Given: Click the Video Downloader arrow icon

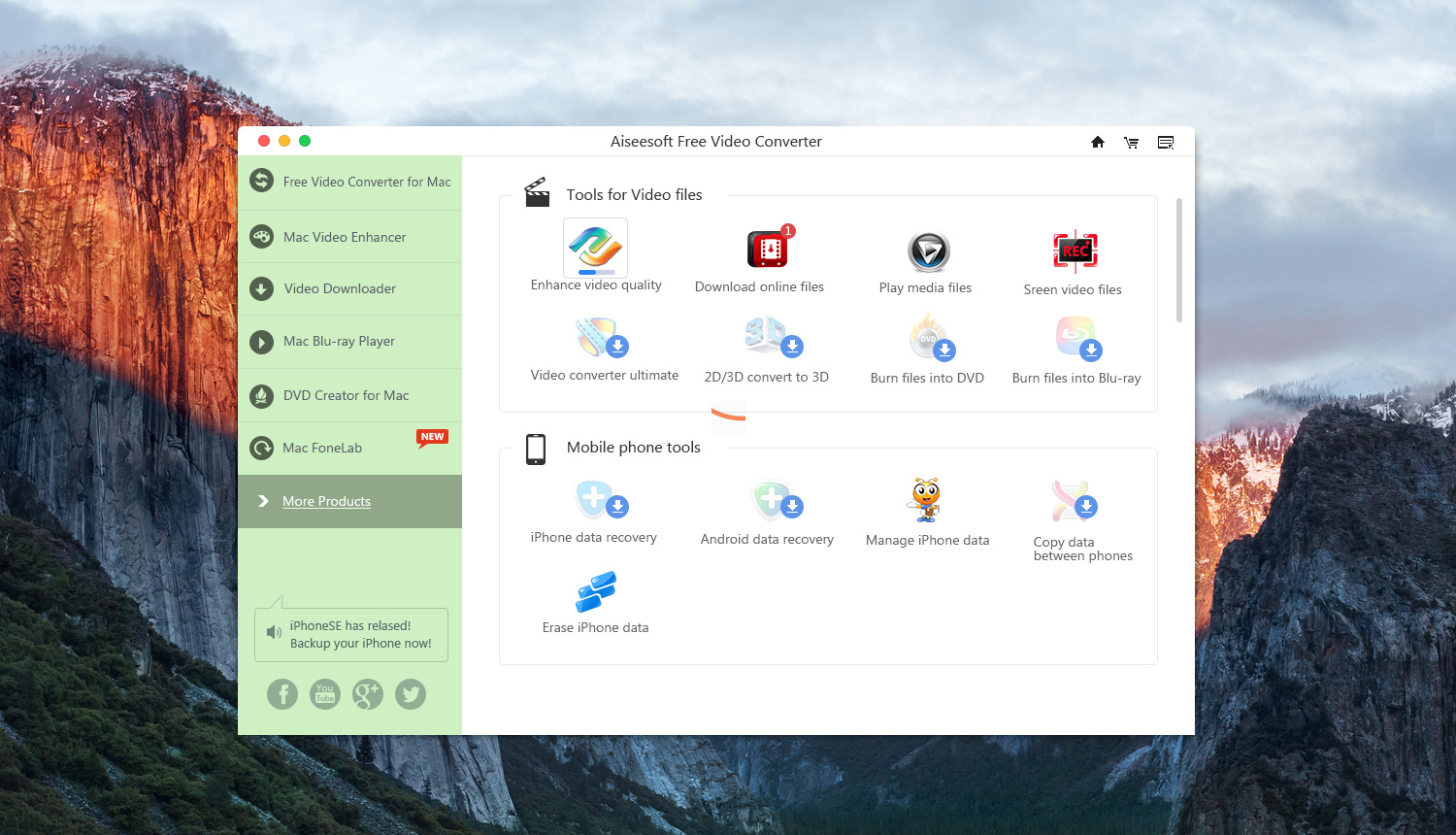Looking at the screenshot, I should click(261, 288).
